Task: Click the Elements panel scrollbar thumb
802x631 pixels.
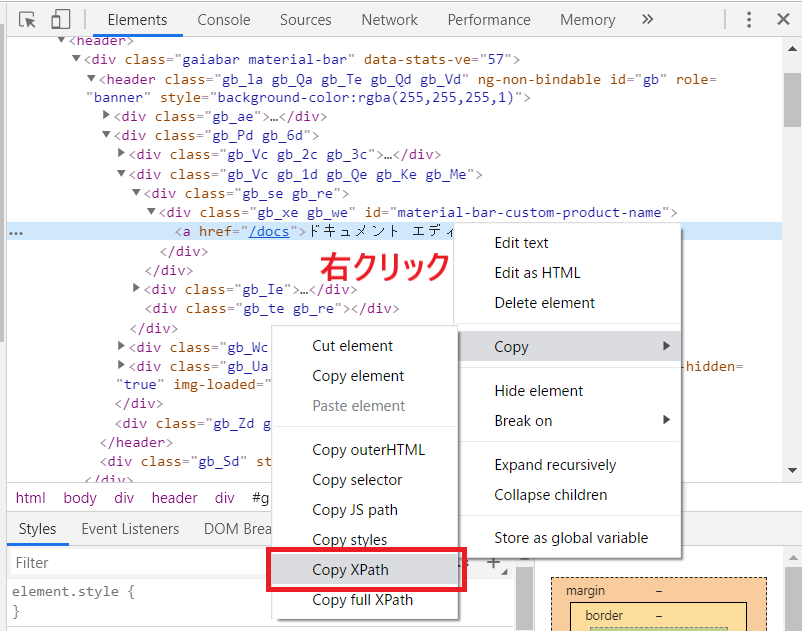Action: pyautogui.click(x=792, y=100)
